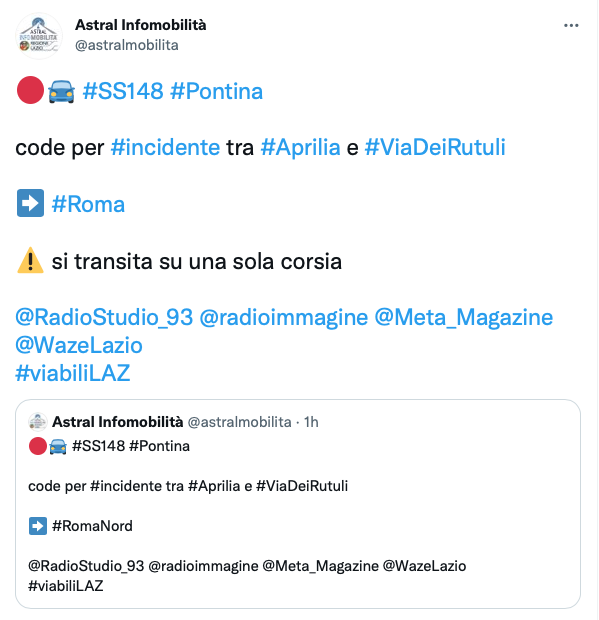Image resolution: width=599 pixels, height=620 pixels.
Task: Click the arrow emoji before #RomaNord
Action: point(38,526)
